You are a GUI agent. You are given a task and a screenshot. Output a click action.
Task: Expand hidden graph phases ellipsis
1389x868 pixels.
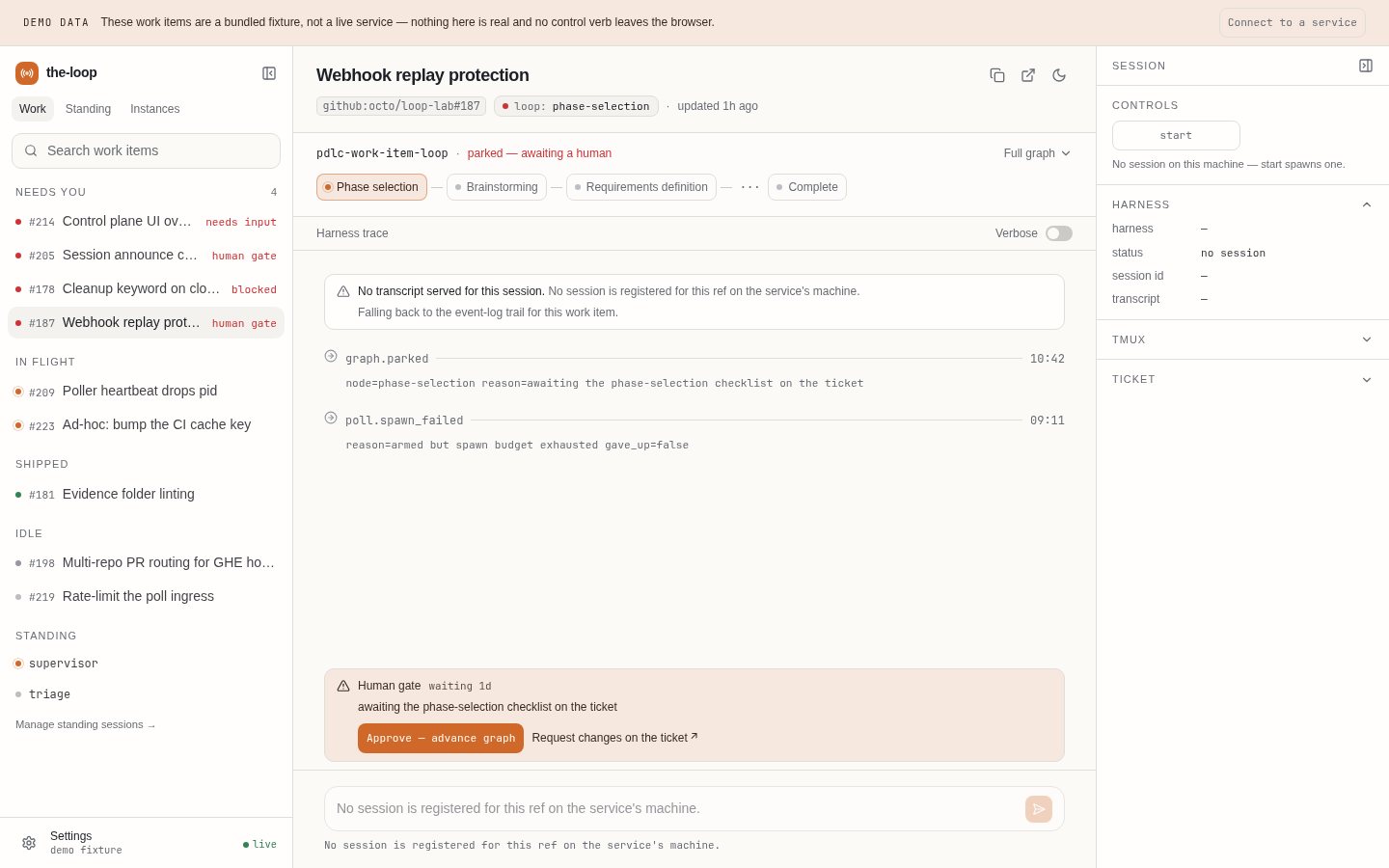click(749, 187)
